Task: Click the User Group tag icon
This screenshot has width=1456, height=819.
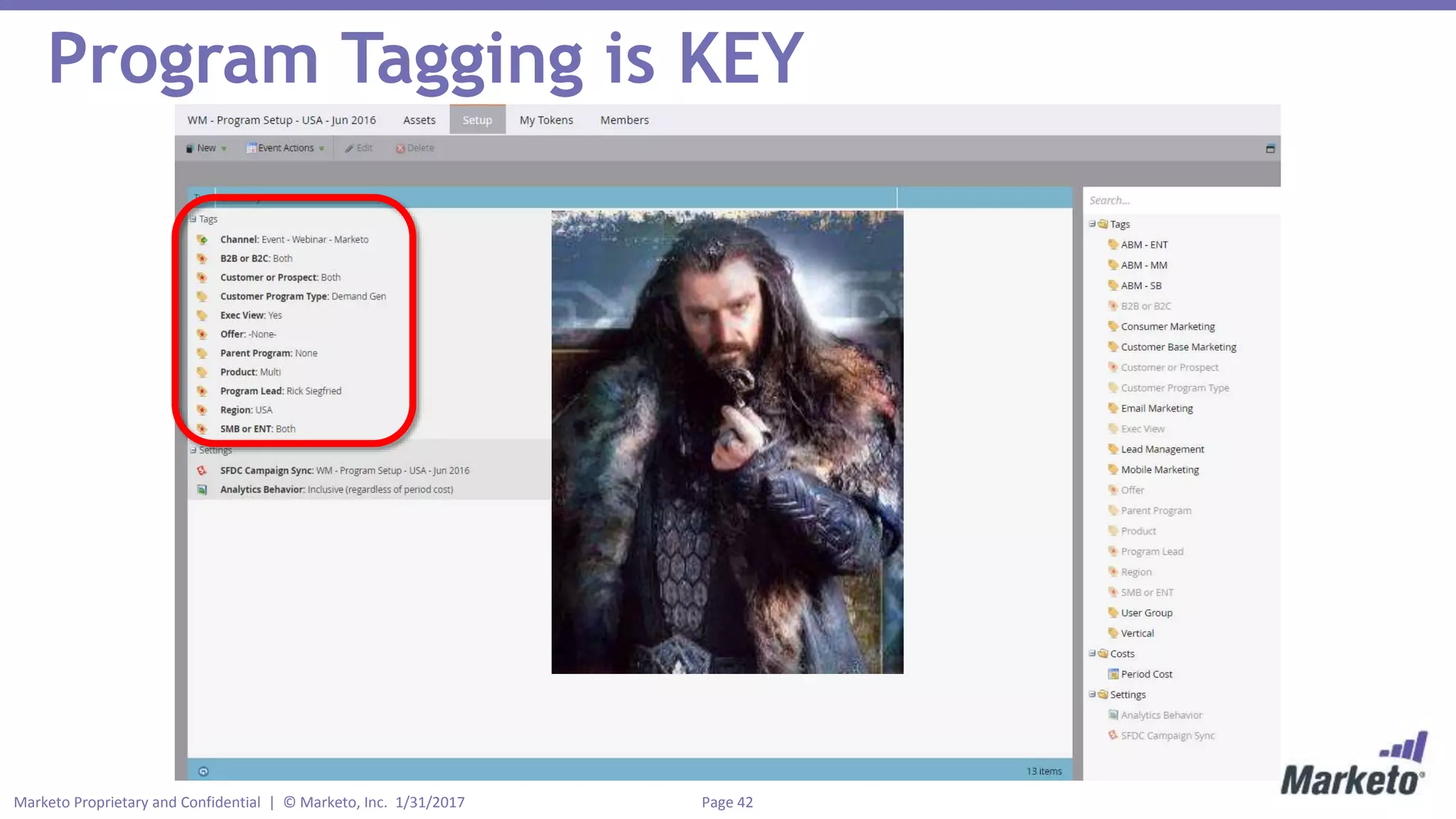Action: (1113, 612)
